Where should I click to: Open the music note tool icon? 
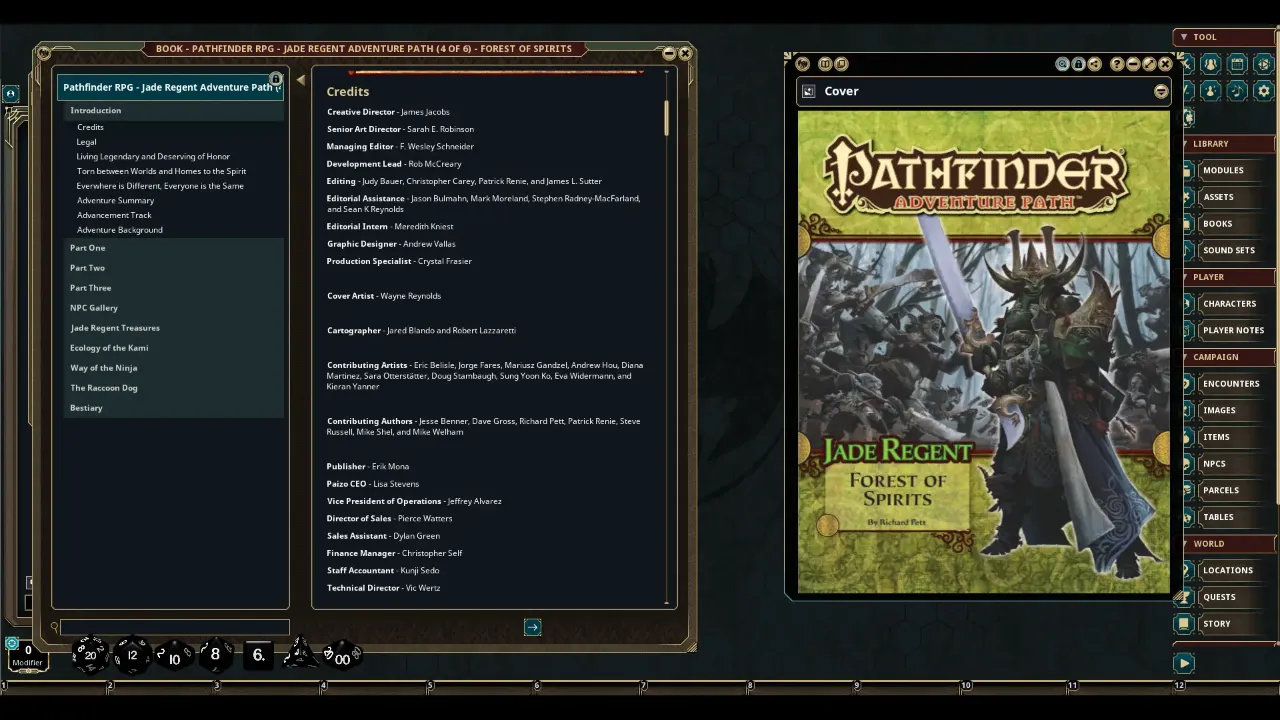[x=1237, y=91]
